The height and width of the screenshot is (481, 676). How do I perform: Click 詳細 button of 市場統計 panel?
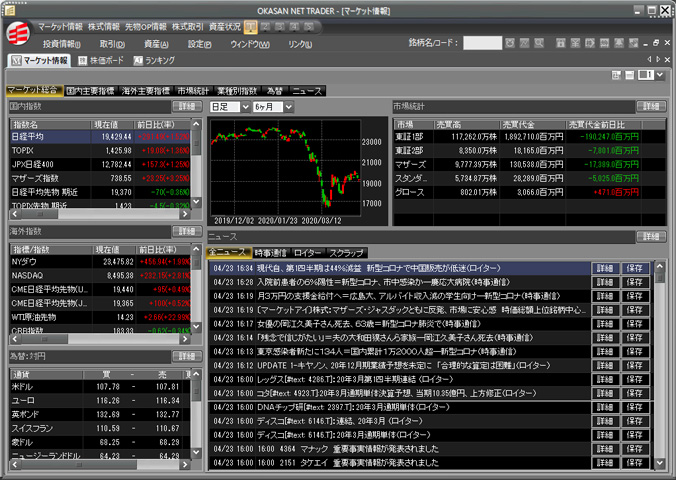[x=651, y=106]
